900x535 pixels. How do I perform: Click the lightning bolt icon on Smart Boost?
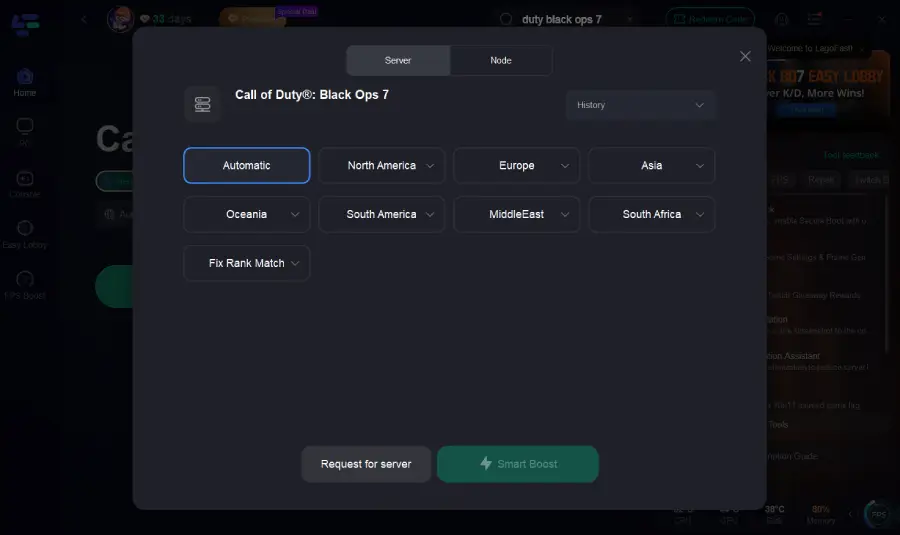pyautogui.click(x=486, y=463)
